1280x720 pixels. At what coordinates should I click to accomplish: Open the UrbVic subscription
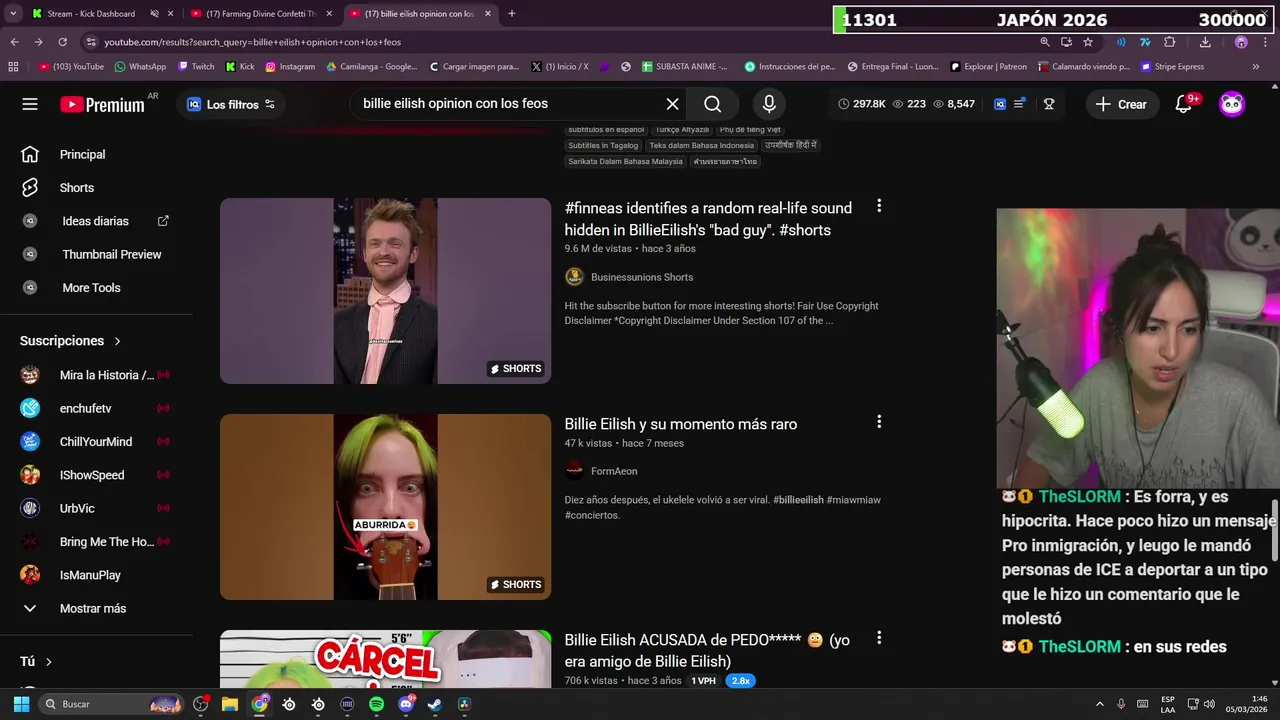[96, 508]
